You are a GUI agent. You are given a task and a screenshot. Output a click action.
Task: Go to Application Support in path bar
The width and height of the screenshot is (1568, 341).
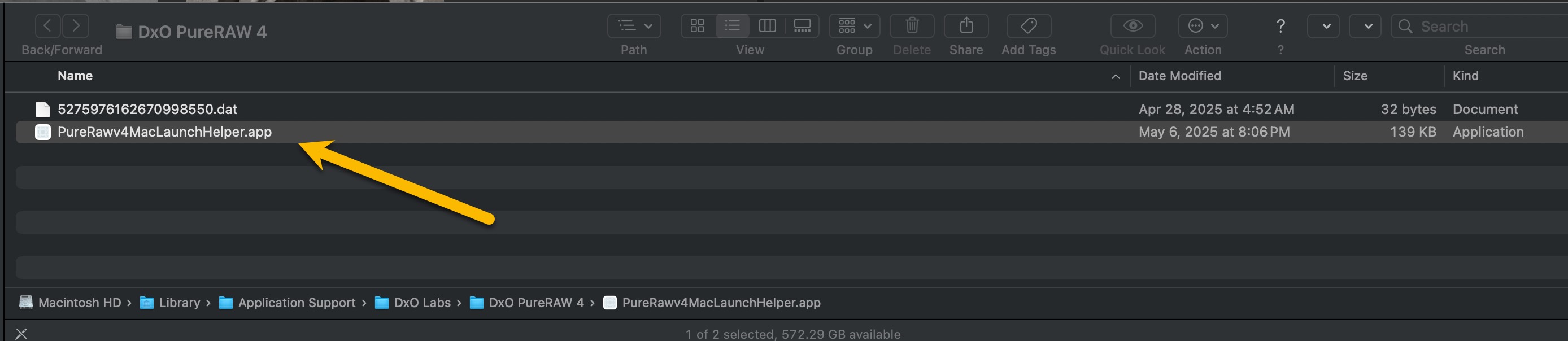tap(288, 303)
